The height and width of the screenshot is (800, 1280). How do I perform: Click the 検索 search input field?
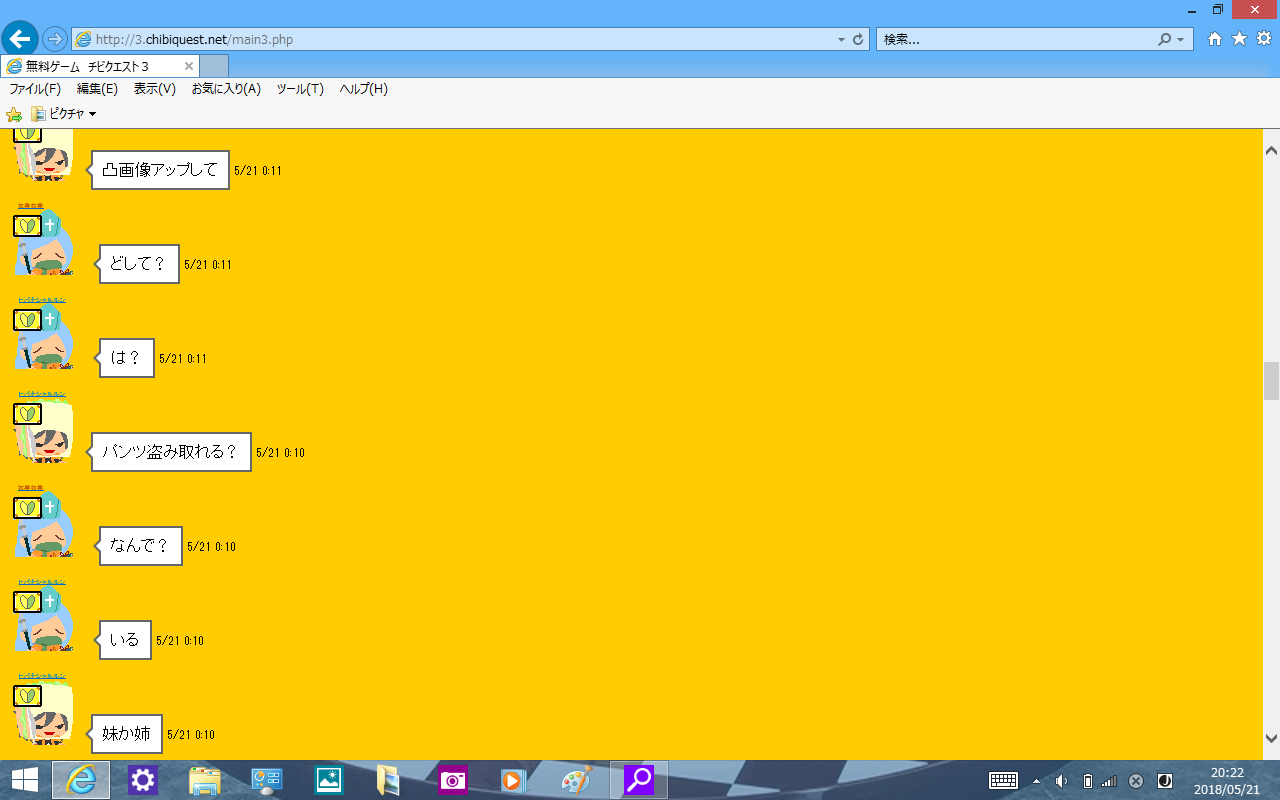[1015, 40]
